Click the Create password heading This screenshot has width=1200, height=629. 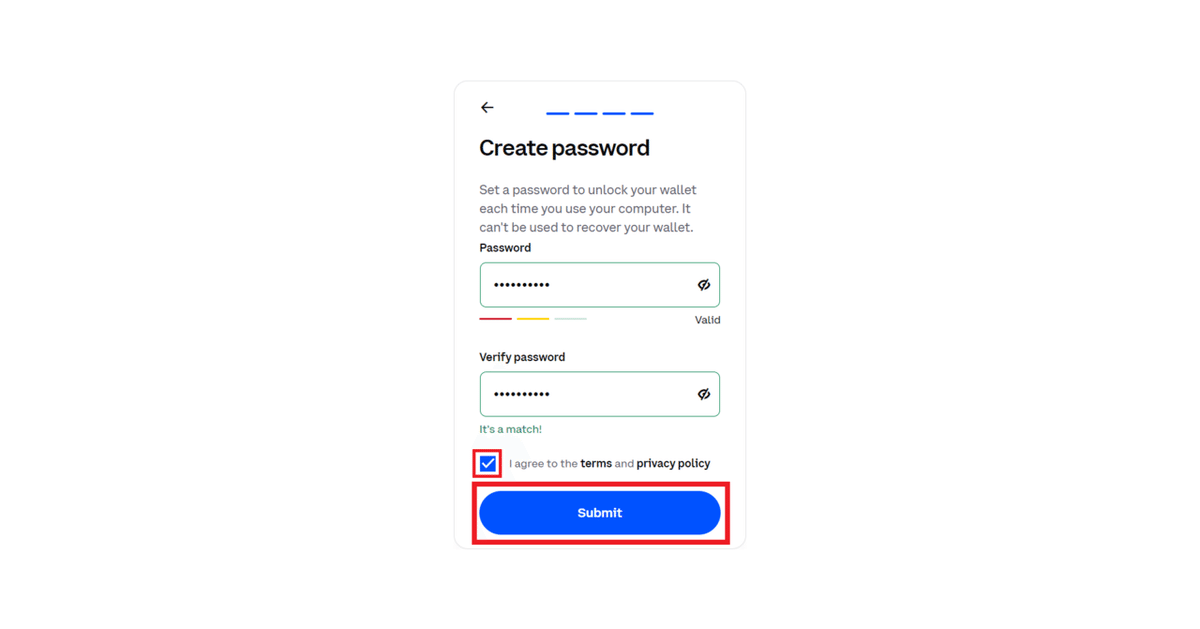(x=564, y=148)
